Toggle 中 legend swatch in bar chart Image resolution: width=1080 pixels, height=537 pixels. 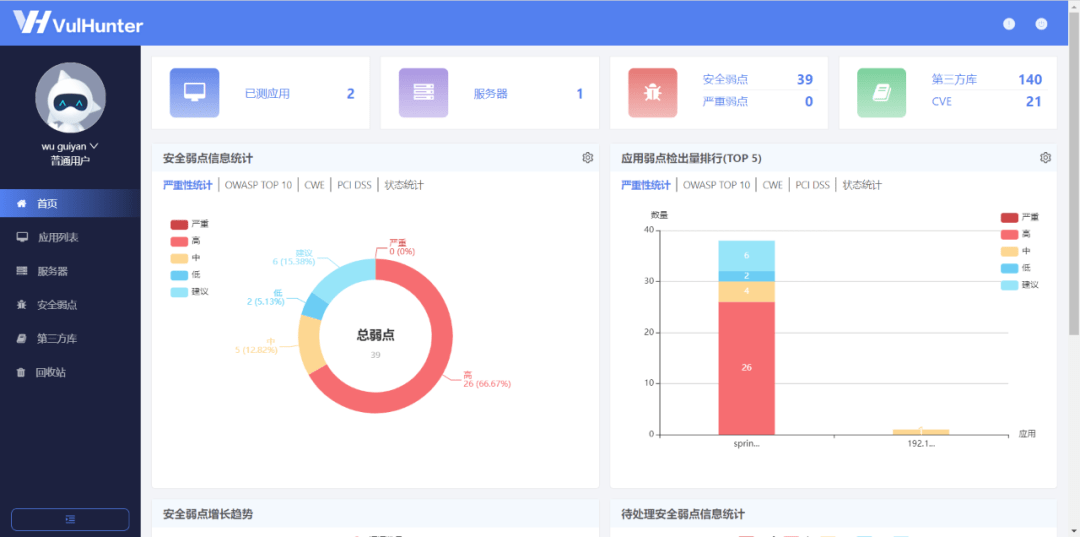click(x=1009, y=251)
